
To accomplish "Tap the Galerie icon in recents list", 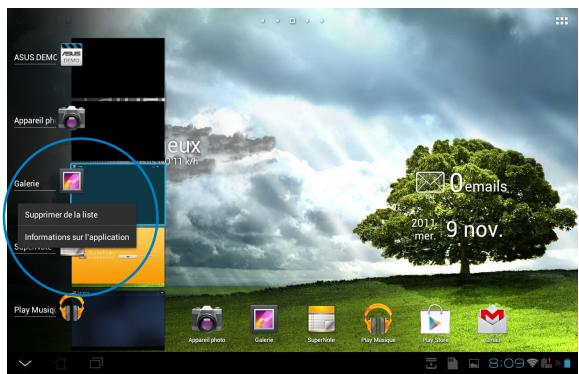I will [71, 181].
